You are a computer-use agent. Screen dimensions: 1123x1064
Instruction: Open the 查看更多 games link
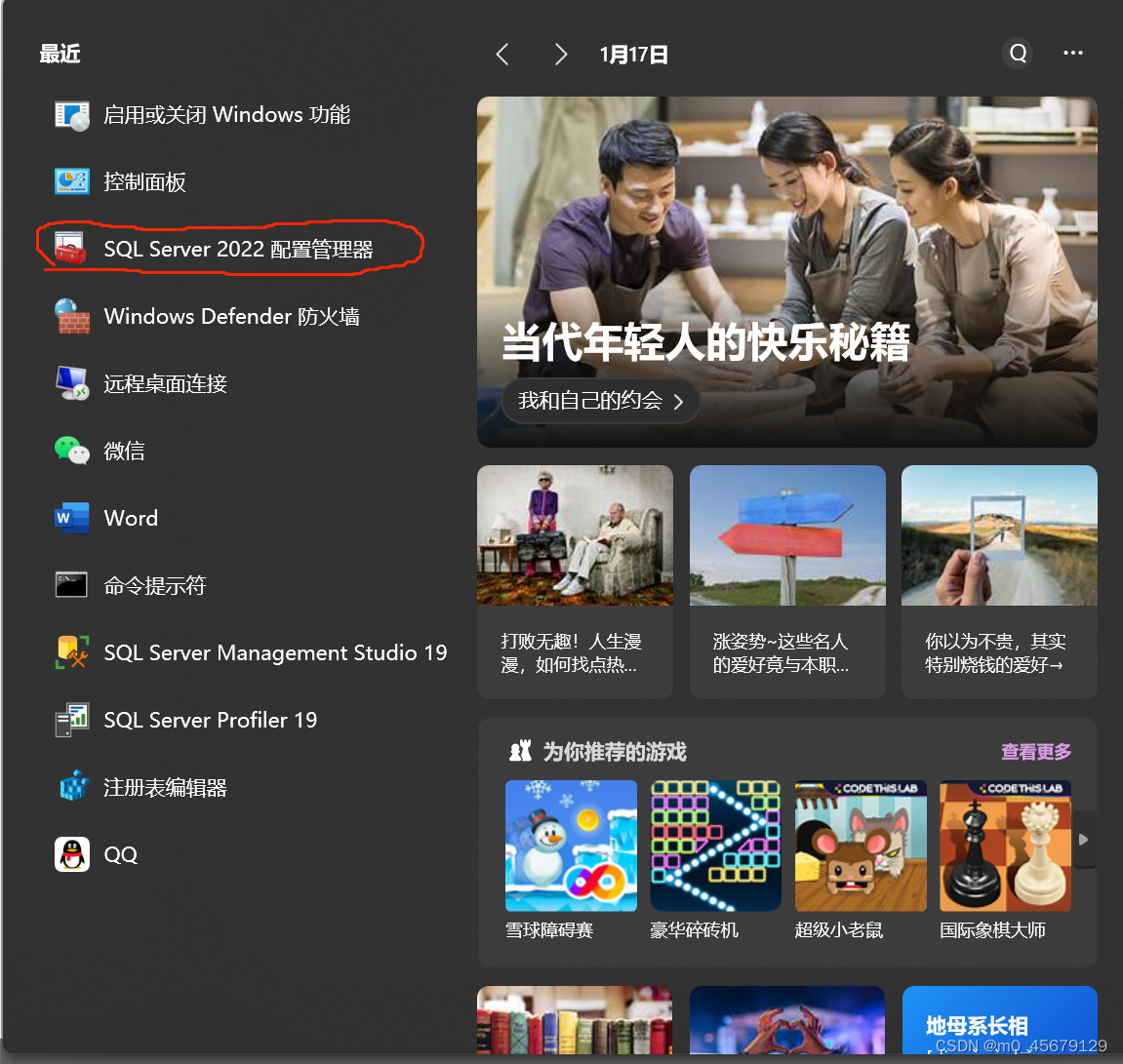tap(1033, 751)
